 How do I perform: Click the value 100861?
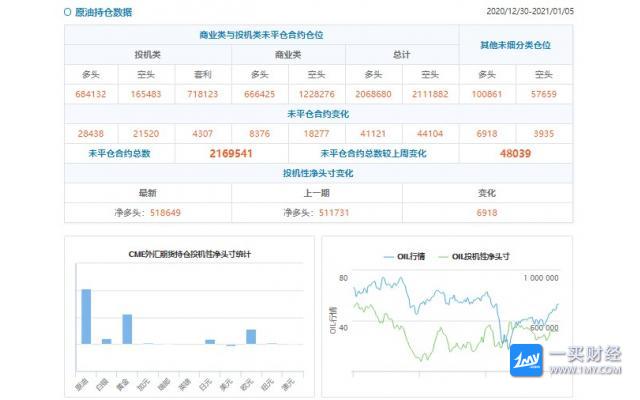[x=487, y=94]
